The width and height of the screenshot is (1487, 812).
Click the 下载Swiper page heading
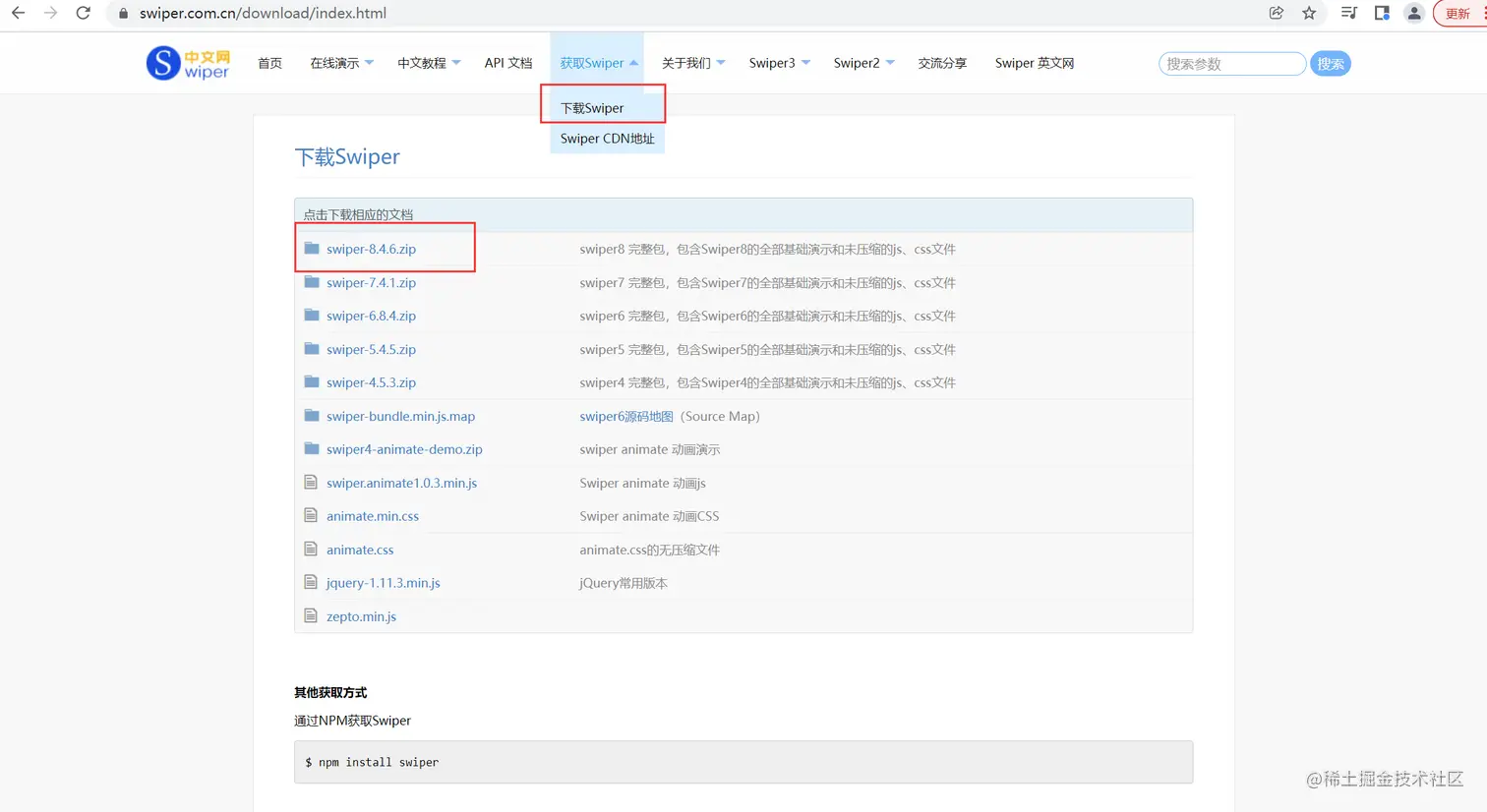coord(347,156)
